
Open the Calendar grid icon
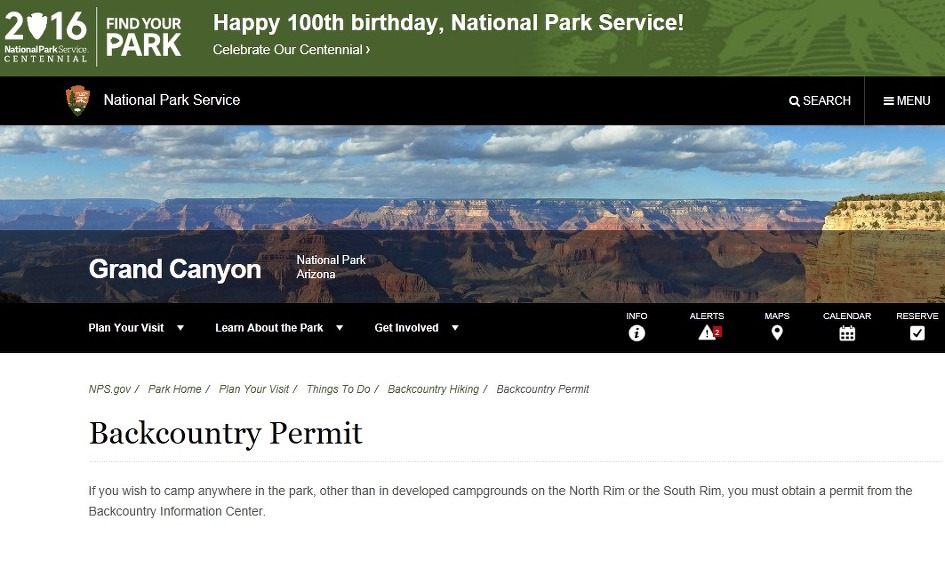click(x=847, y=333)
